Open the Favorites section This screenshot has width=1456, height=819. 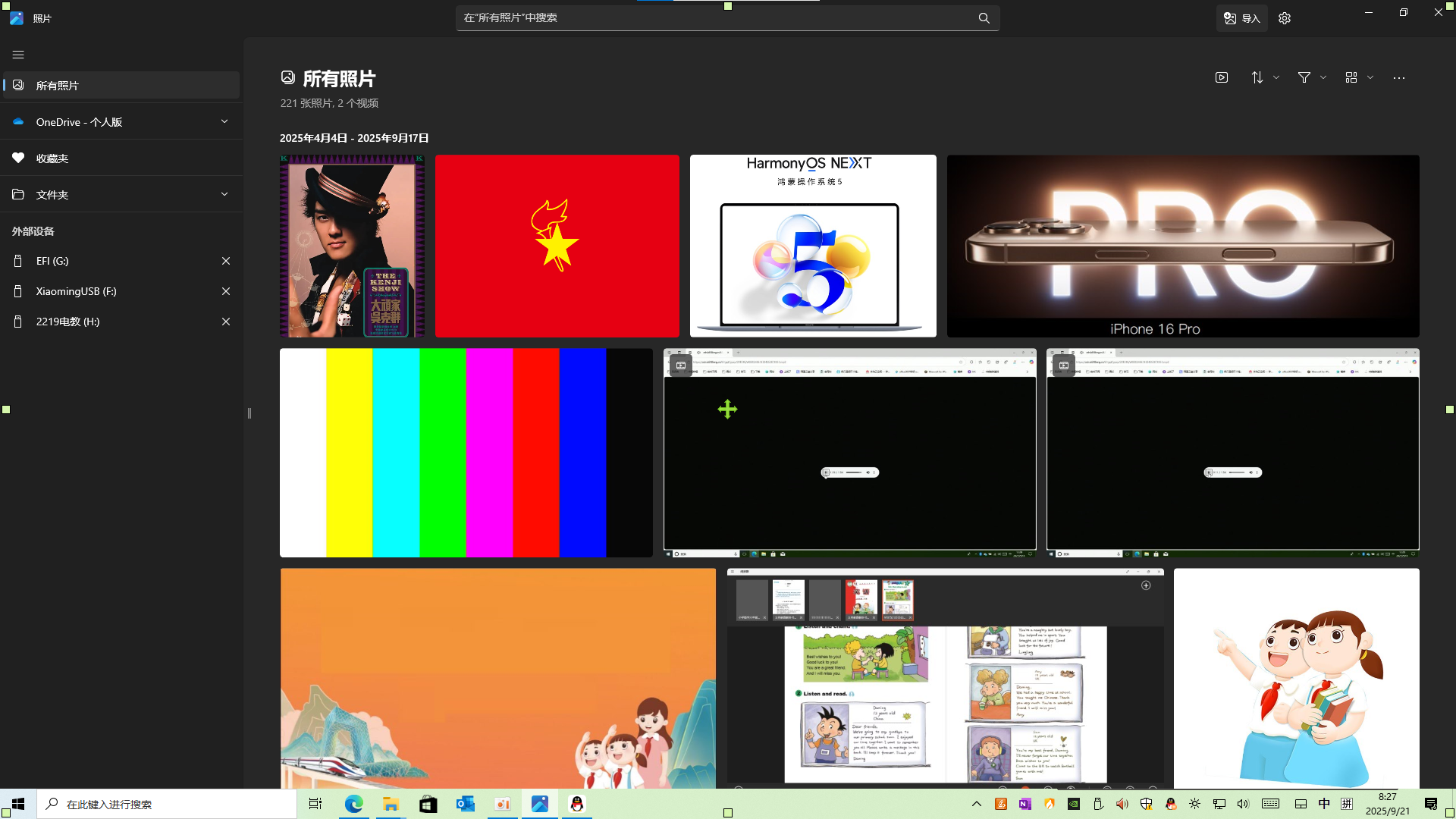pos(121,158)
